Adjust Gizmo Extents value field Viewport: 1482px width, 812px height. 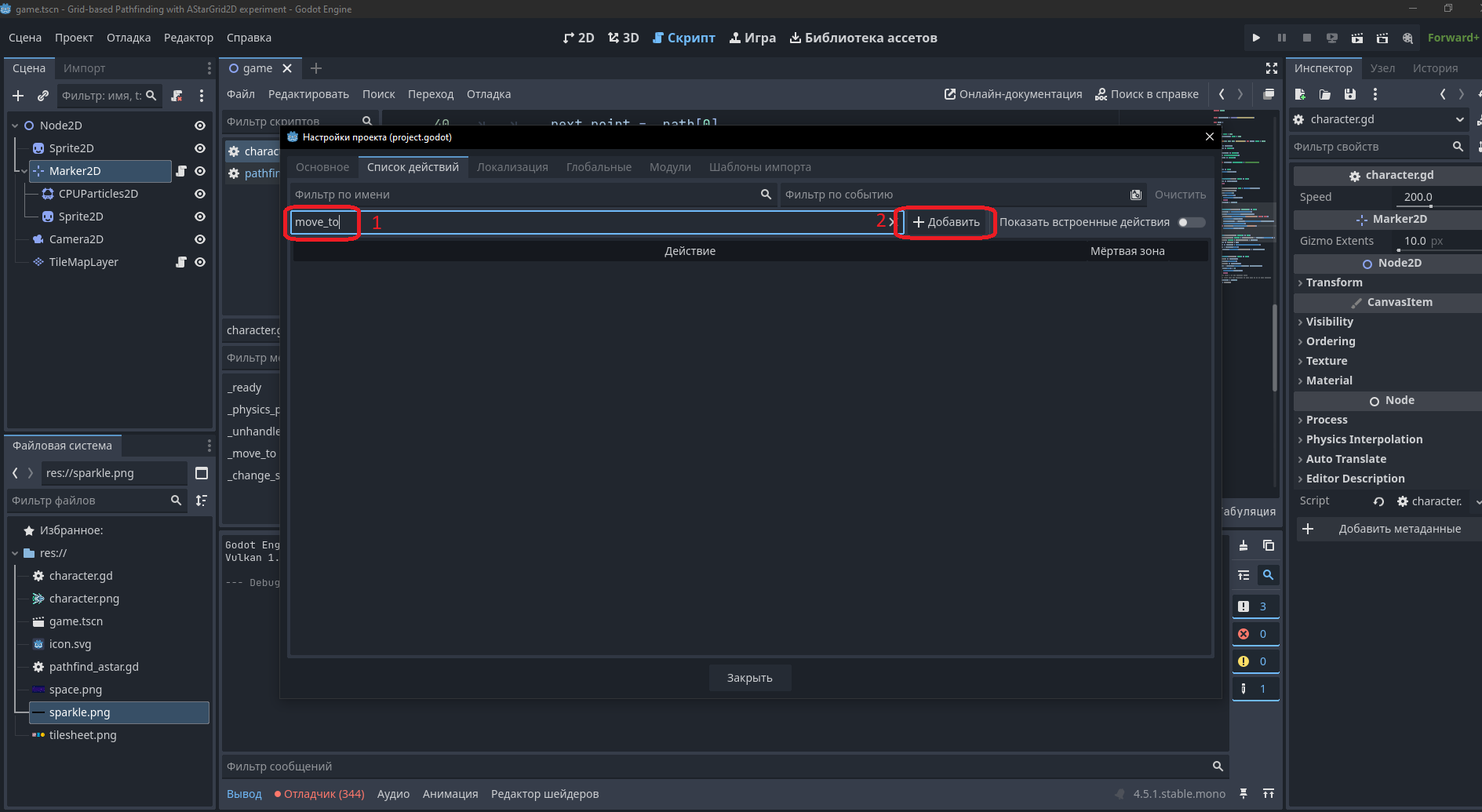pyautogui.click(x=1438, y=241)
